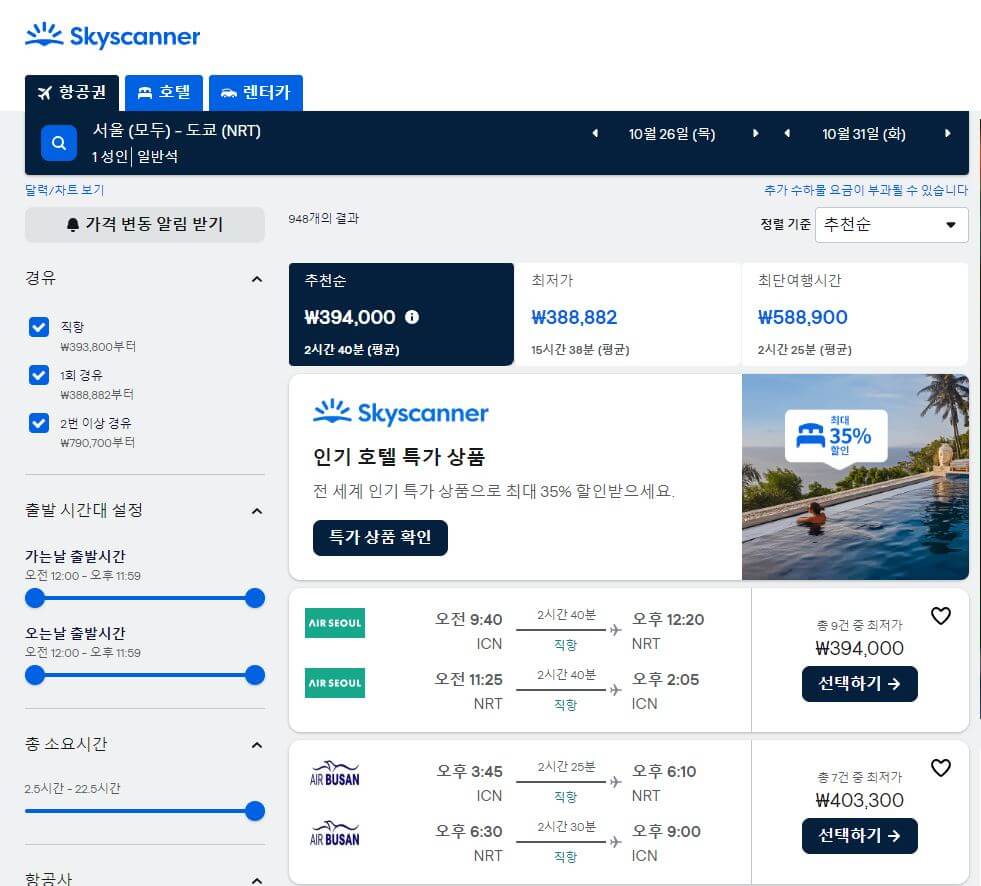Click 선택하기 on the Air Seoul flight
The image size is (981, 886).
(859, 684)
